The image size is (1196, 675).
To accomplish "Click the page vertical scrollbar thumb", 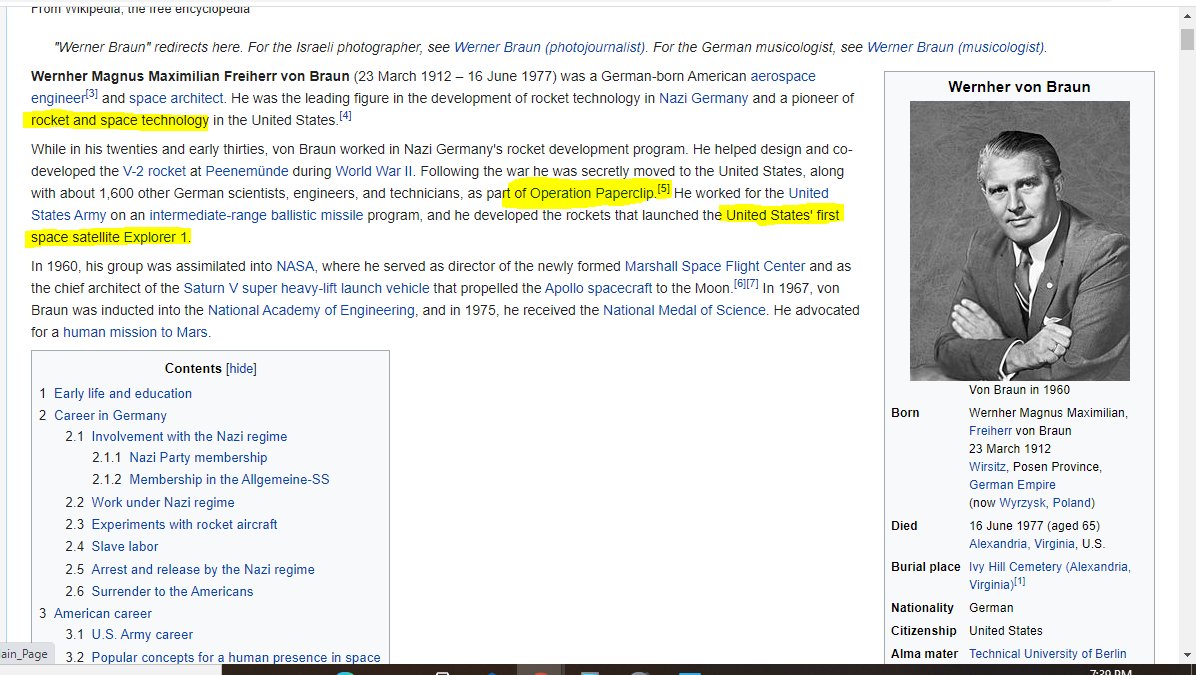I will point(1187,39).
